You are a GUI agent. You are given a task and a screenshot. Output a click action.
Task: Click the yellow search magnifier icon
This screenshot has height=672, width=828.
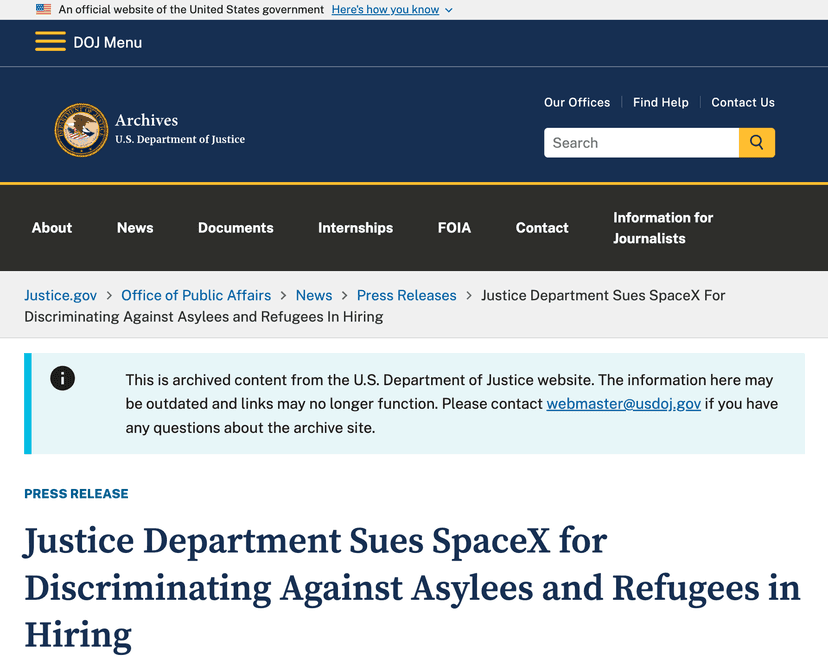pyautogui.click(x=757, y=142)
